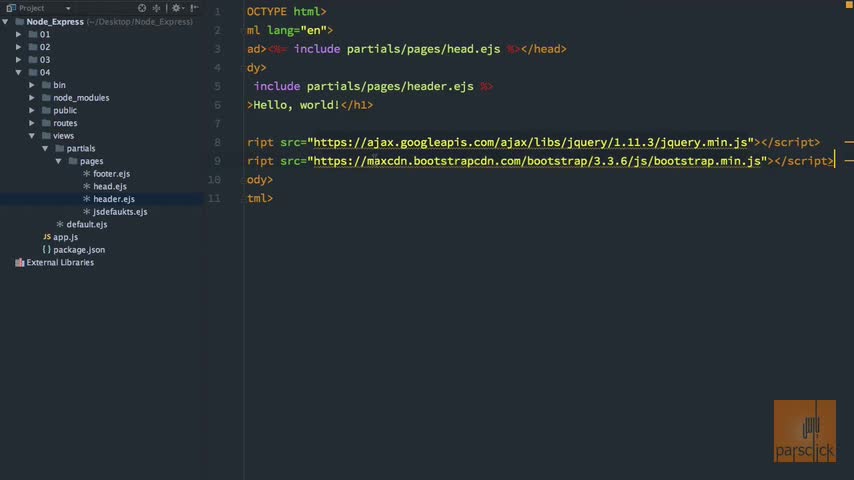Open default.ejs file
This screenshot has width=854, height=480.
87,224
